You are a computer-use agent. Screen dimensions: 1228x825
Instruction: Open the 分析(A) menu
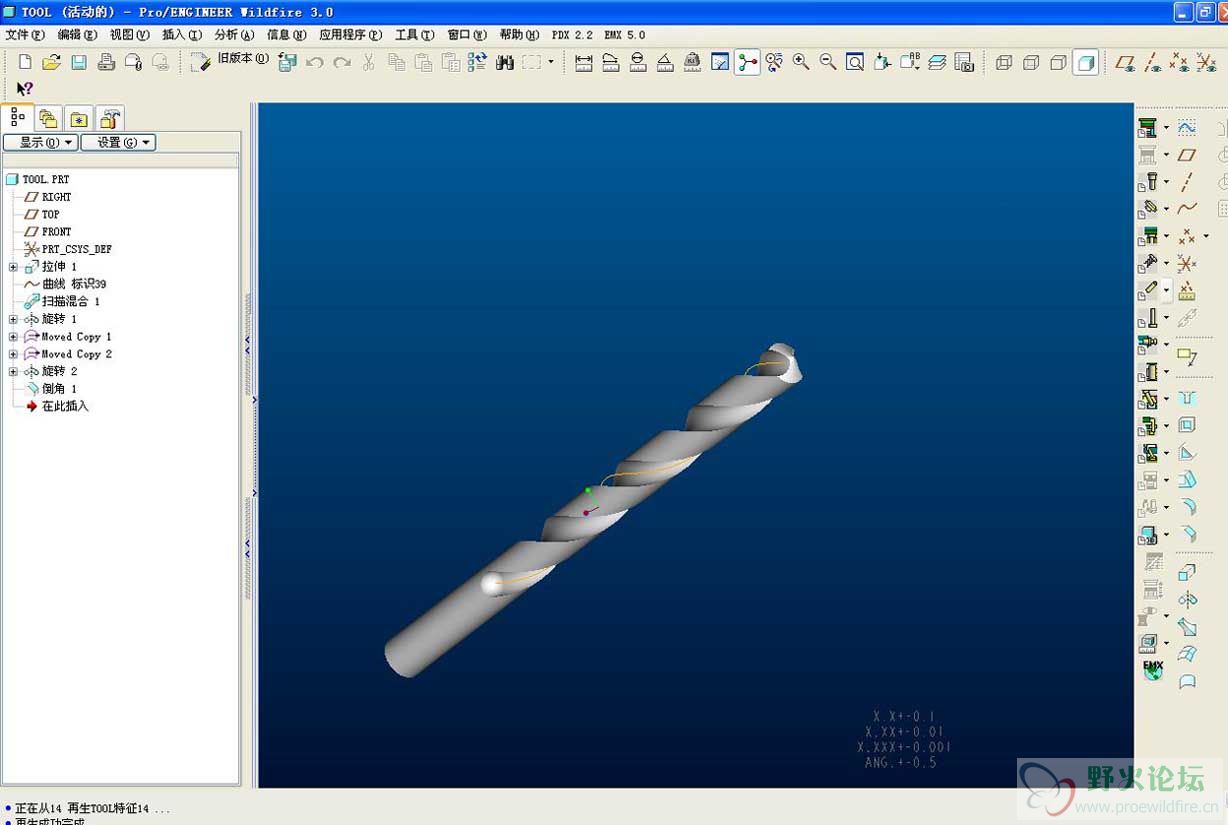(234, 35)
